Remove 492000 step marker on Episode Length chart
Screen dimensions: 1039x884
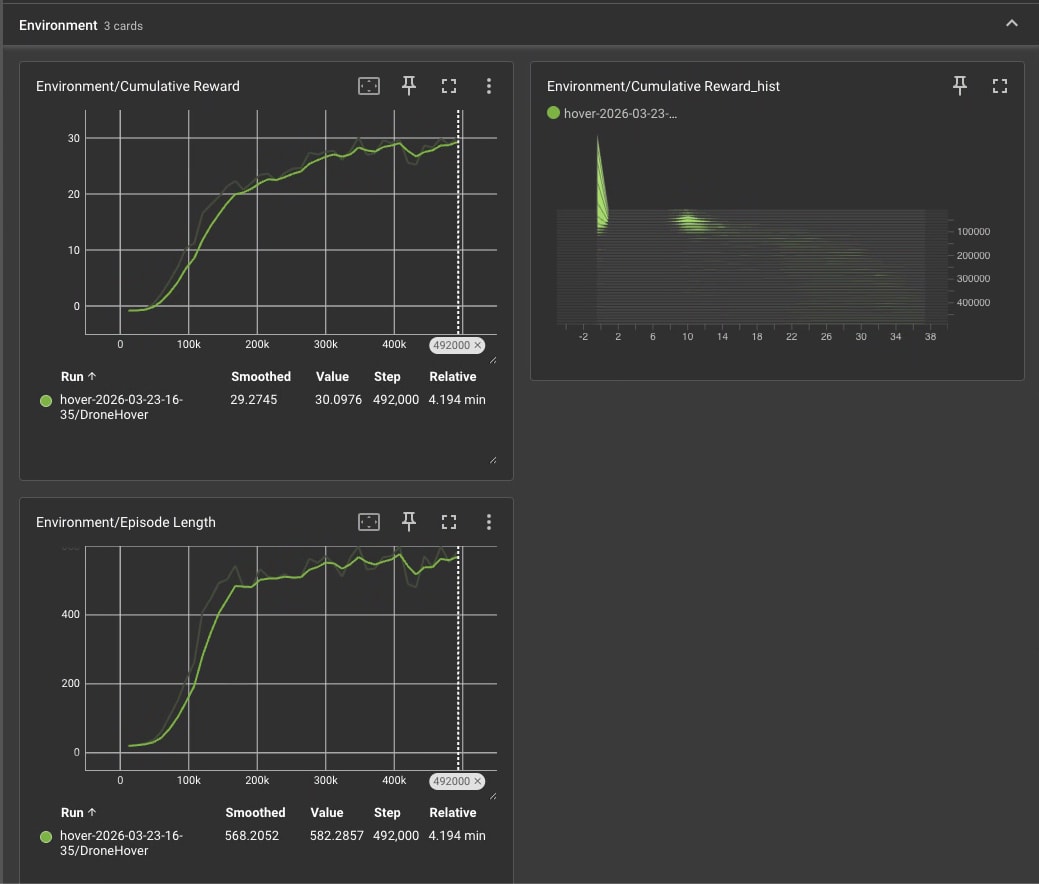477,781
